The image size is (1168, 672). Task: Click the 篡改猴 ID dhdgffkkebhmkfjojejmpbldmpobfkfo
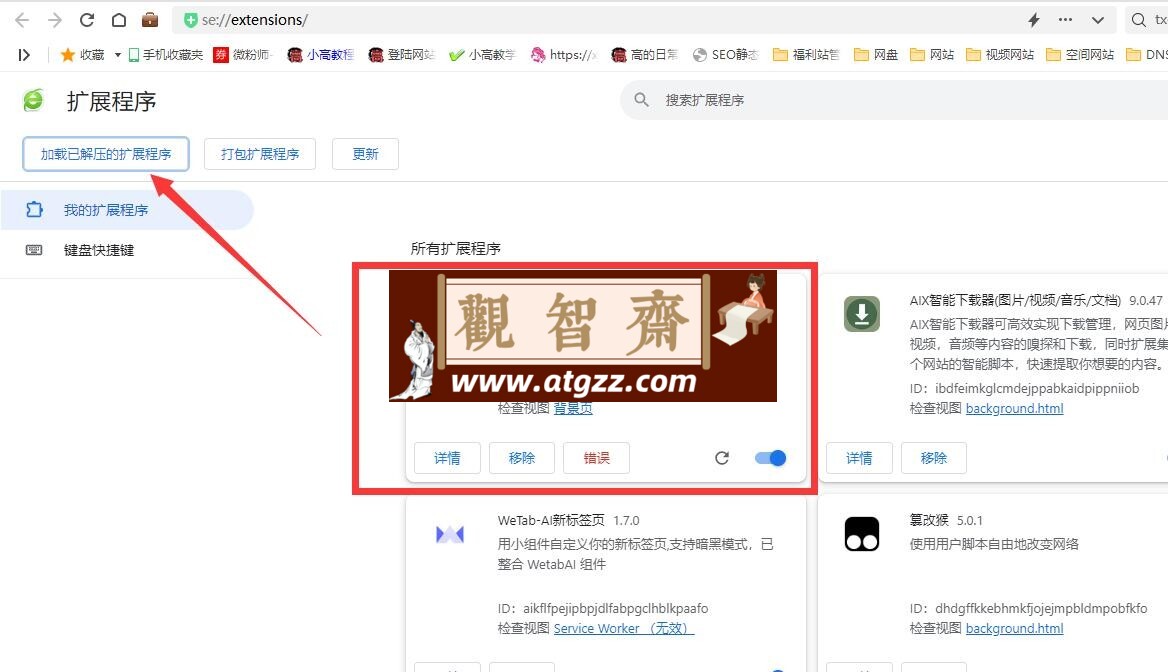(1041, 609)
